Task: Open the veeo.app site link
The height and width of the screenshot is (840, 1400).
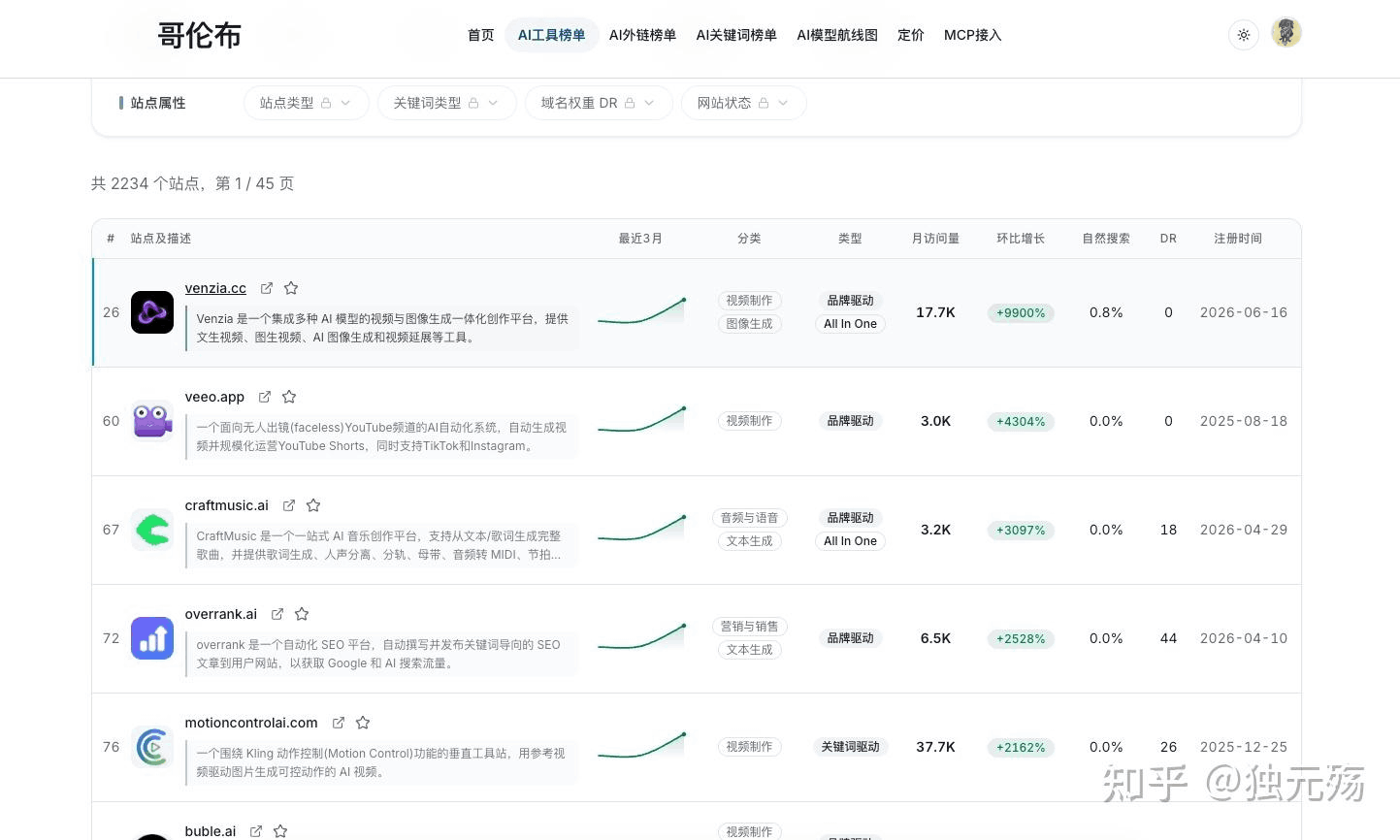Action: click(x=214, y=397)
